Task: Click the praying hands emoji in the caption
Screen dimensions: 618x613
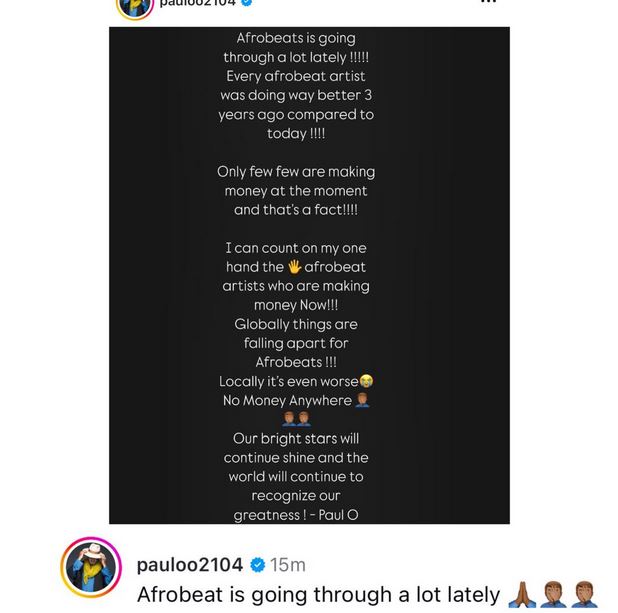Action: click(522, 594)
